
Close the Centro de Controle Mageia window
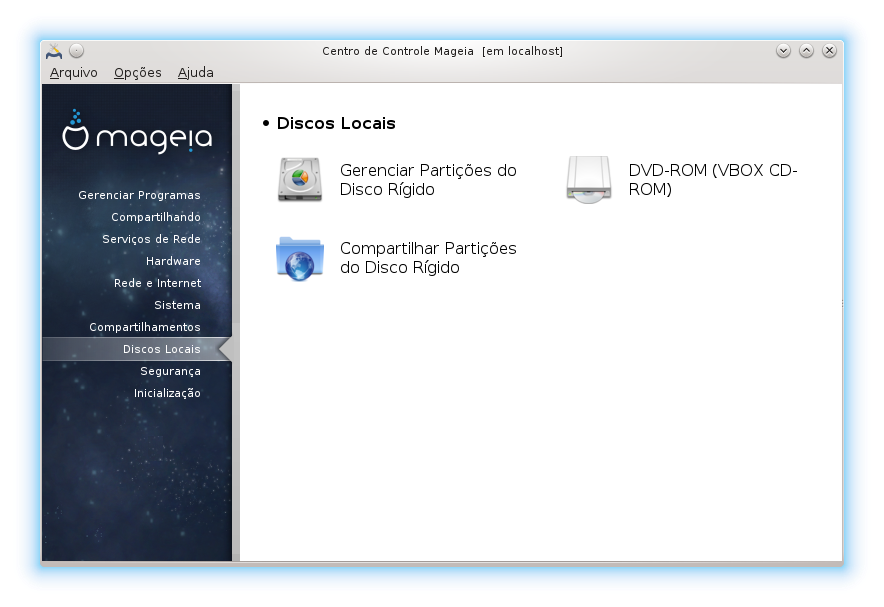(x=829, y=51)
